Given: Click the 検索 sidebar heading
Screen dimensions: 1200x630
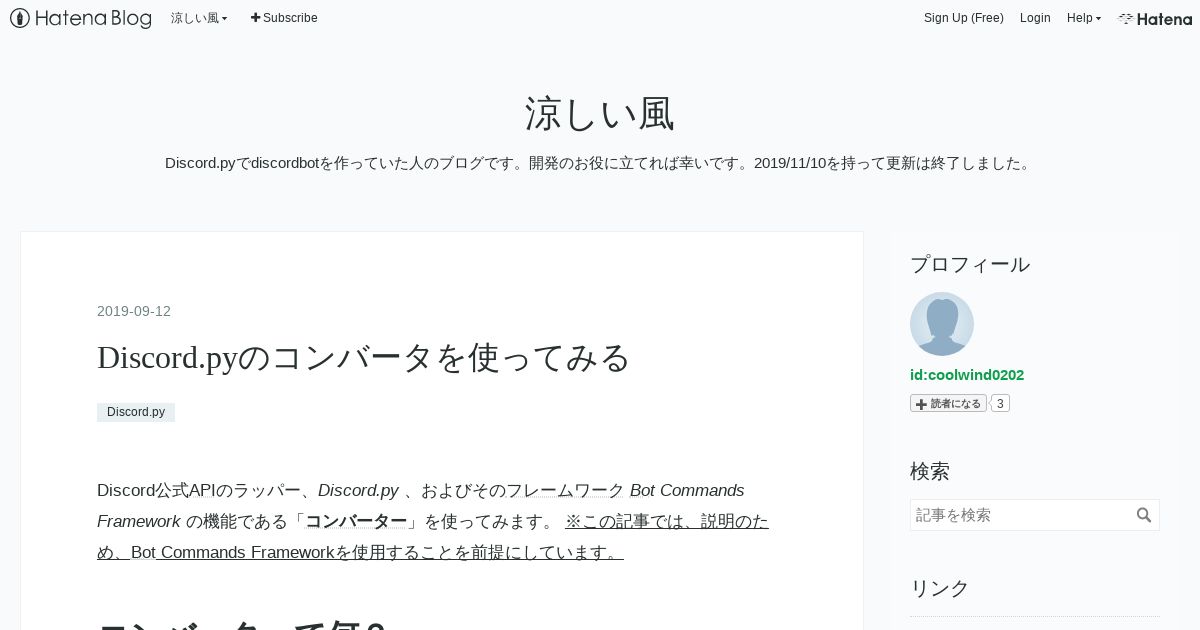Looking at the screenshot, I should point(930,471).
